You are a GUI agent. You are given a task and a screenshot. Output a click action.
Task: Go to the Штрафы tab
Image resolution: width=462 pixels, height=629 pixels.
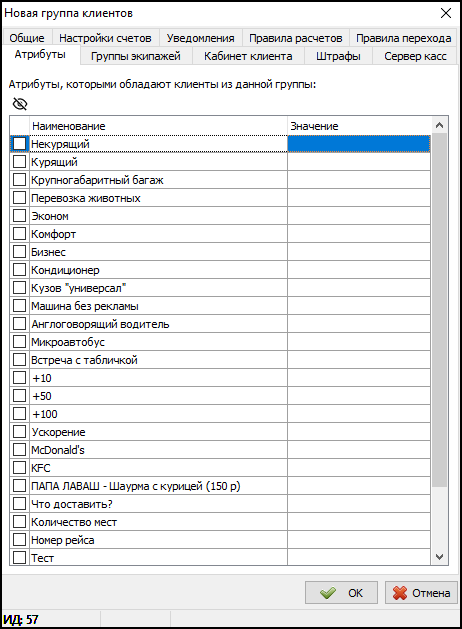338,56
